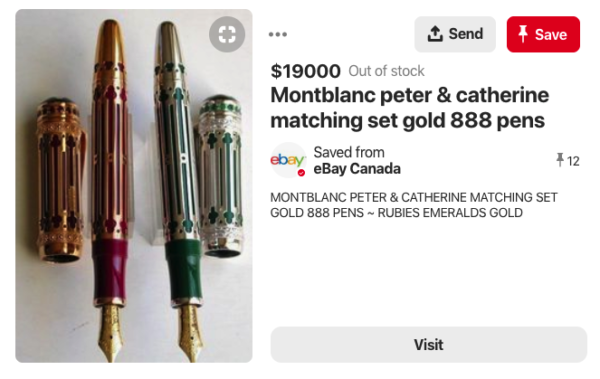Click the pin count icon showing 12
Image resolution: width=600 pixels, height=379 pixels.
(x=560, y=160)
